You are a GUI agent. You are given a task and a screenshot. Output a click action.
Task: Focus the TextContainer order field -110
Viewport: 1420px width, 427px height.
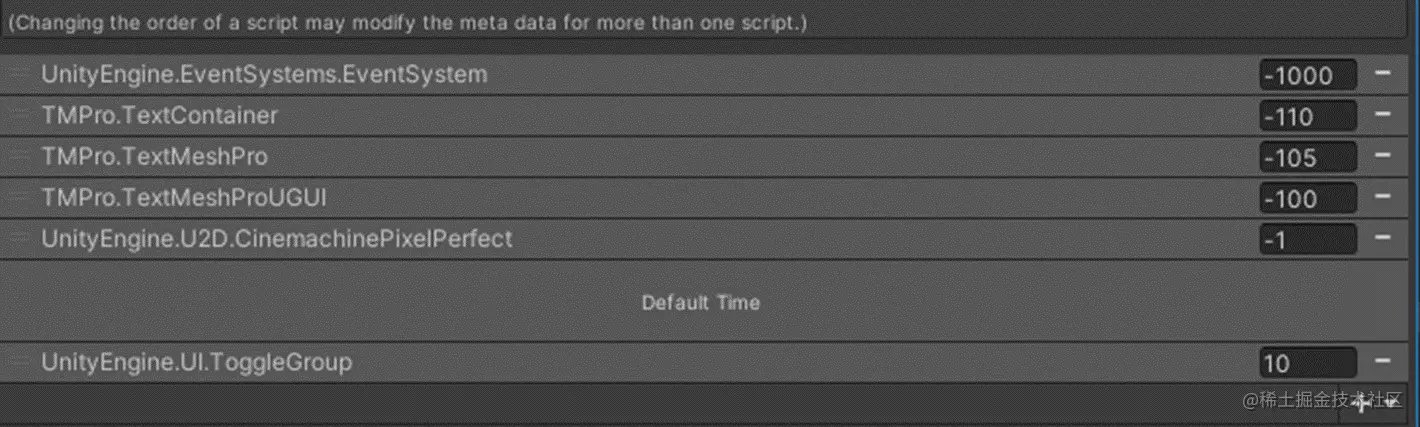click(1308, 116)
